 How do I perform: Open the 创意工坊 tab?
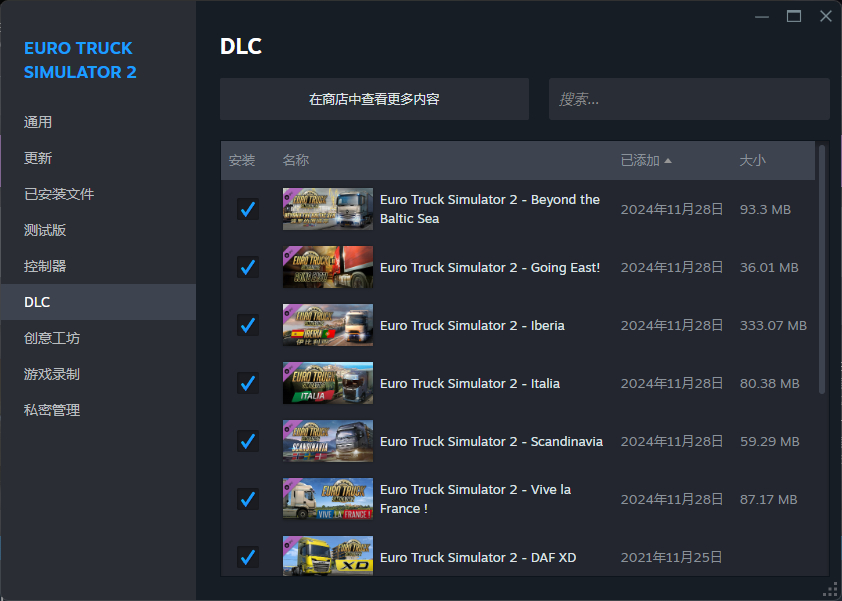pos(98,338)
